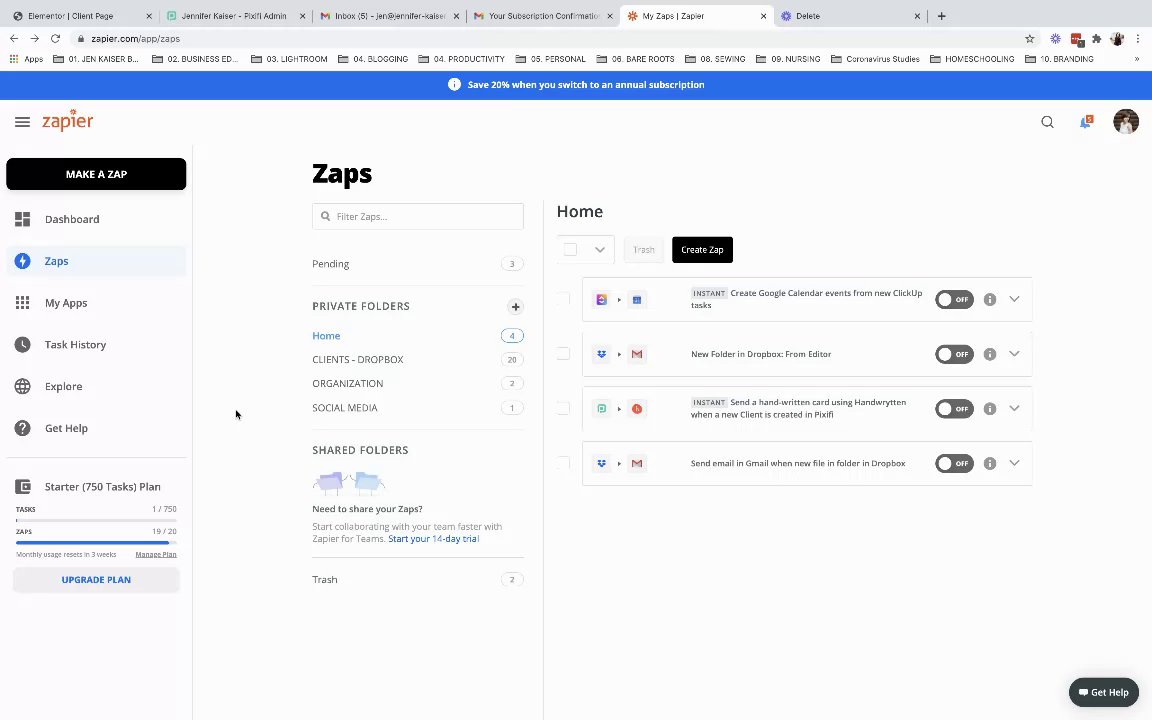This screenshot has height=720, width=1152.
Task: Click the Zaps usage progress bar
Action: pyautogui.click(x=96, y=542)
